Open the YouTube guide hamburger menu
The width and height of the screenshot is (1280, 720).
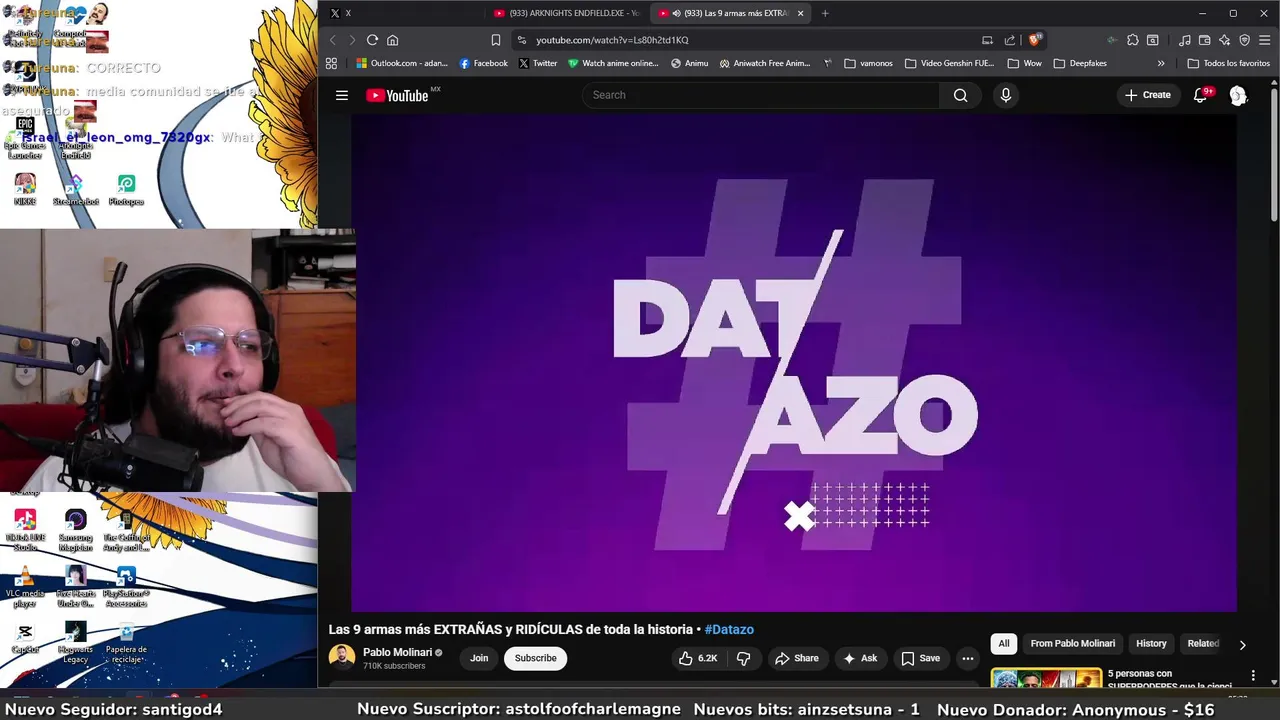click(342, 95)
